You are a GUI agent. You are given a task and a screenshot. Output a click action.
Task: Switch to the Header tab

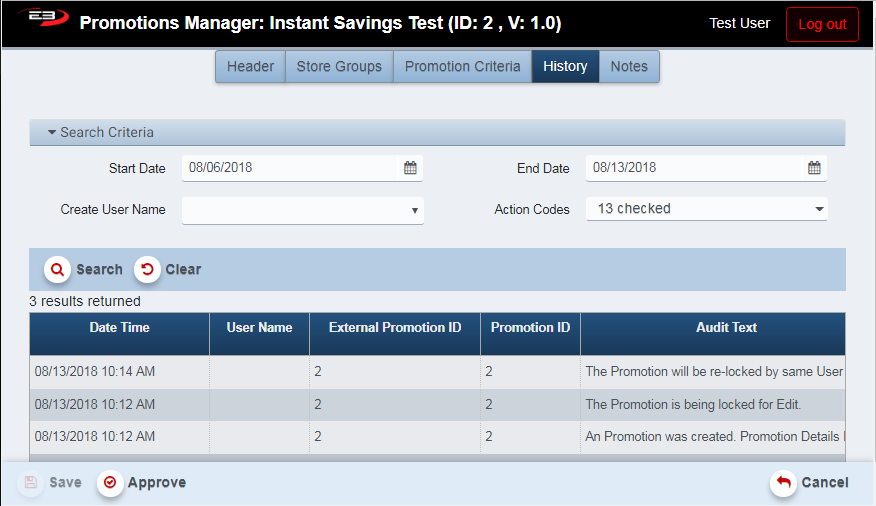pos(250,67)
